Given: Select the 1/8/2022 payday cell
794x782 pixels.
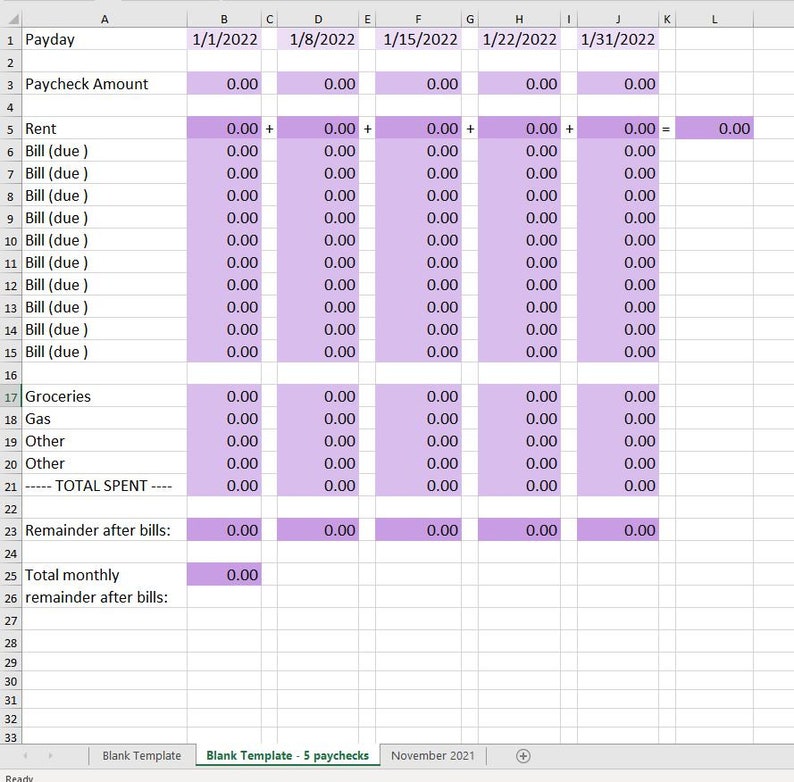Looking at the screenshot, I should click(x=318, y=40).
